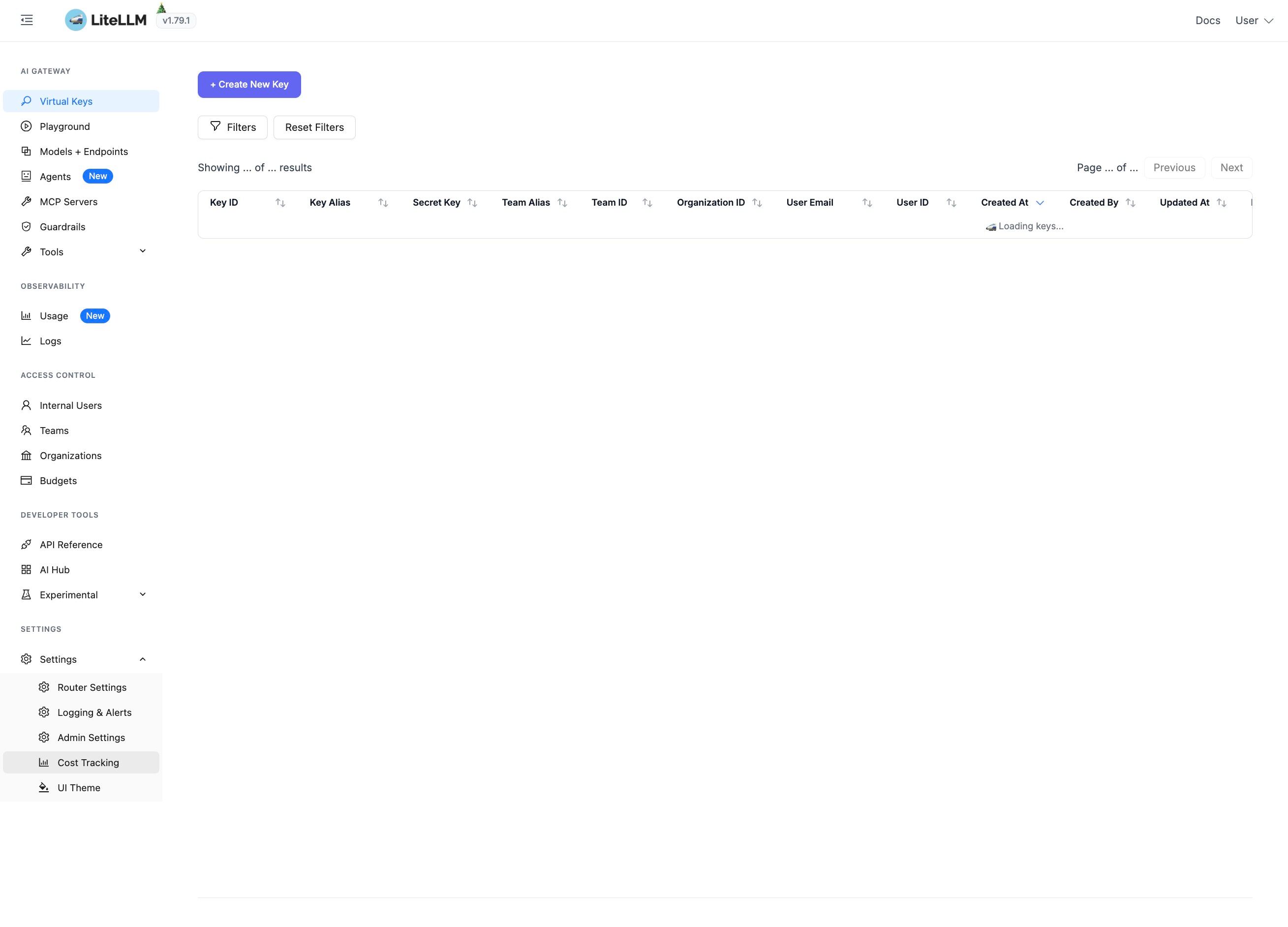This screenshot has width=1288, height=927.
Task: Collapse the sidebar with the hamburger icon
Action: pyautogui.click(x=26, y=20)
